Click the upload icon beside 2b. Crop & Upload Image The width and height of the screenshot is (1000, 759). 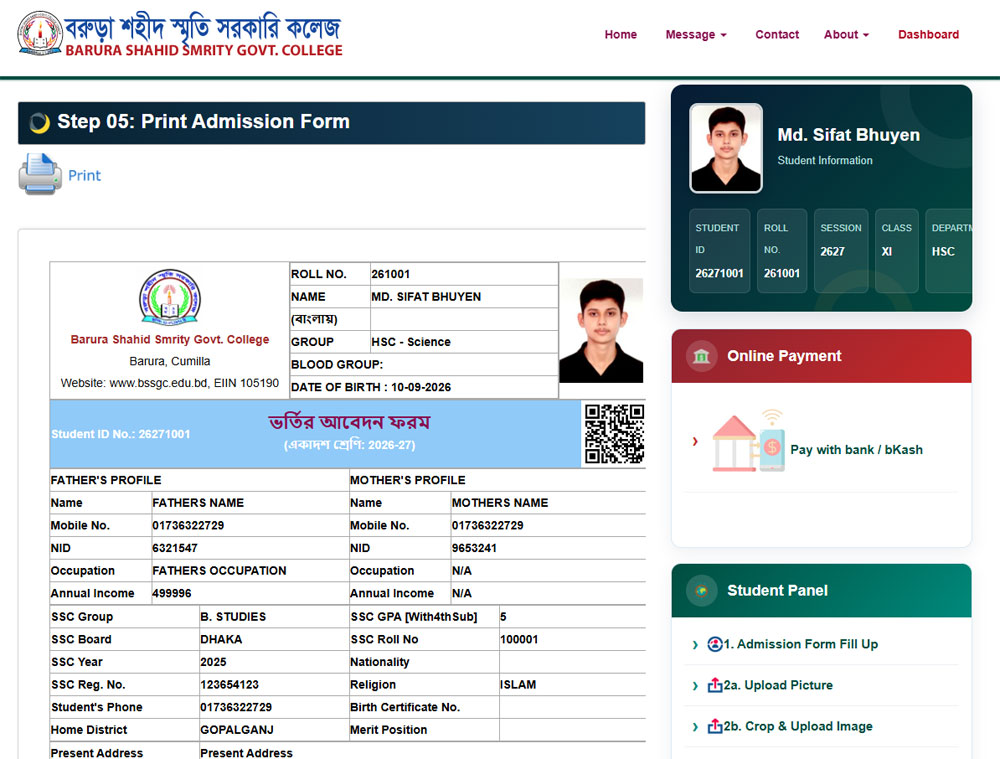point(715,726)
